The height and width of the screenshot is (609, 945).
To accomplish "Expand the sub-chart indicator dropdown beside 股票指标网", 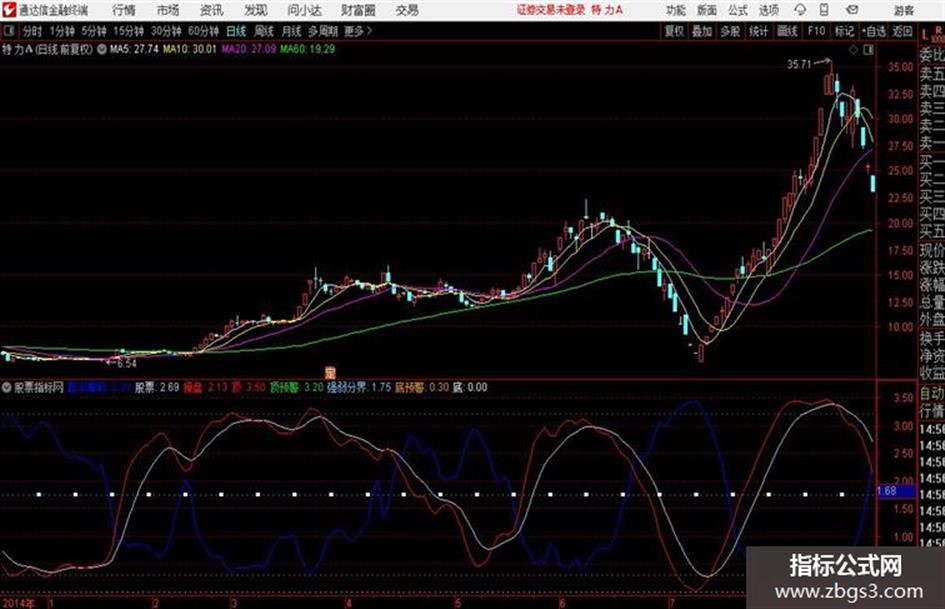I will point(7,388).
